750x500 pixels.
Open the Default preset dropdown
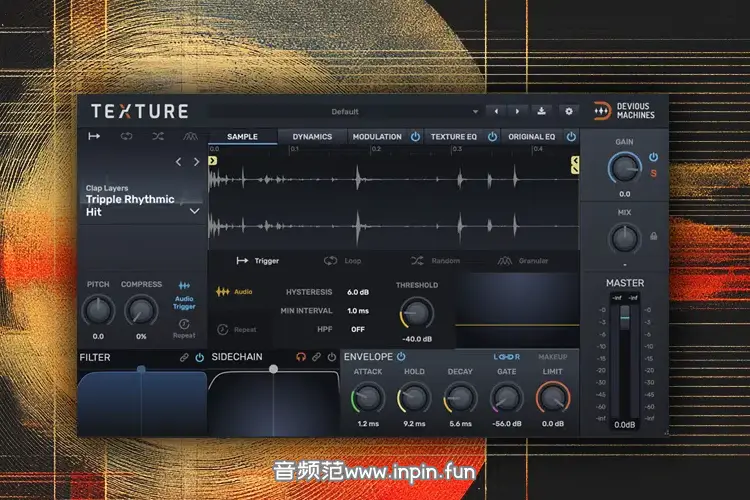345,111
